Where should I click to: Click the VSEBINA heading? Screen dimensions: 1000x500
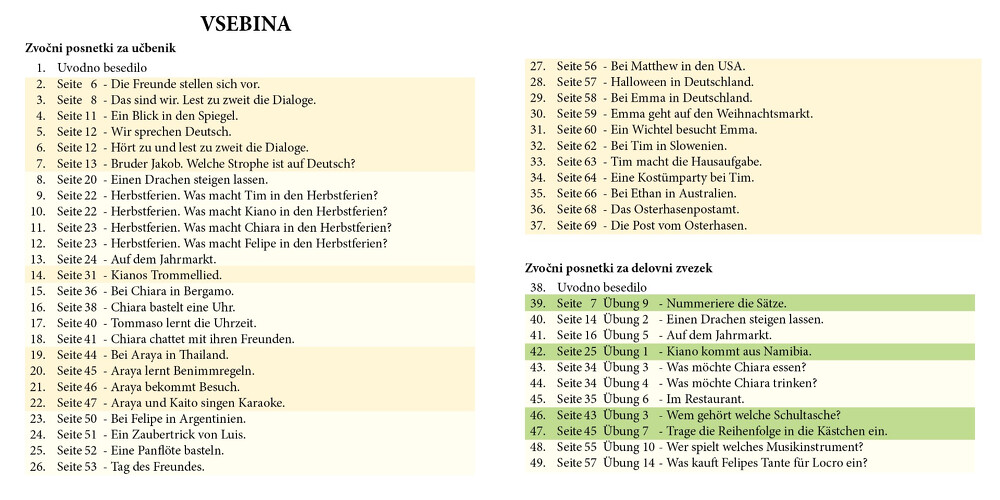246,24
